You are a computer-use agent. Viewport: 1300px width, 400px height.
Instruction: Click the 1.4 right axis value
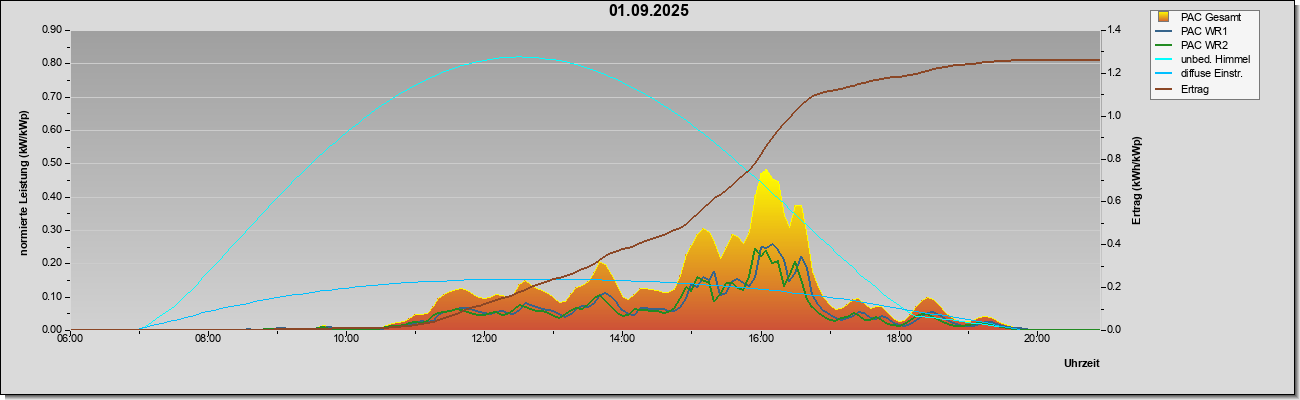[x=1115, y=30]
